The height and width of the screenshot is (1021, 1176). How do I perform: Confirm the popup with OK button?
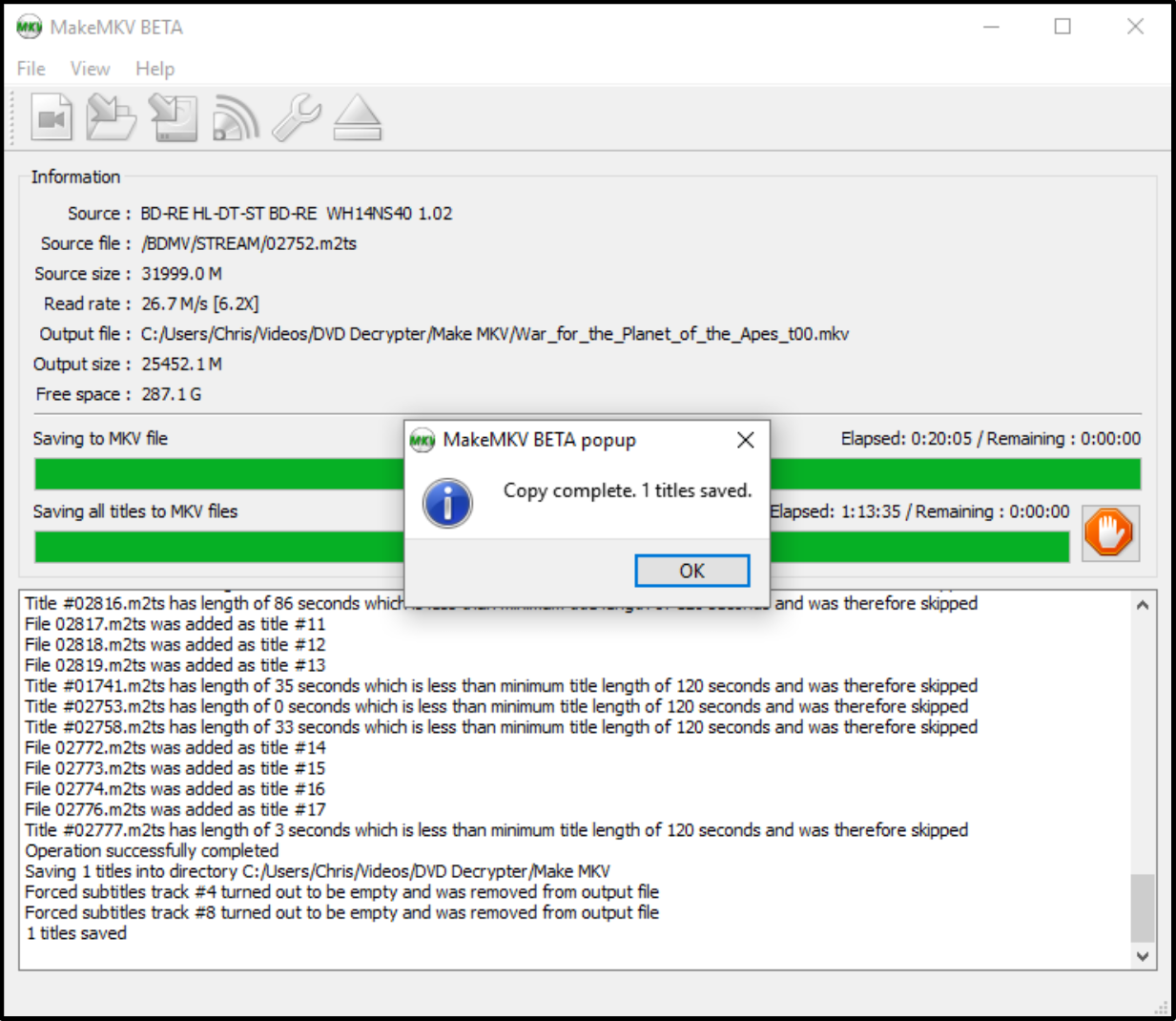(691, 571)
